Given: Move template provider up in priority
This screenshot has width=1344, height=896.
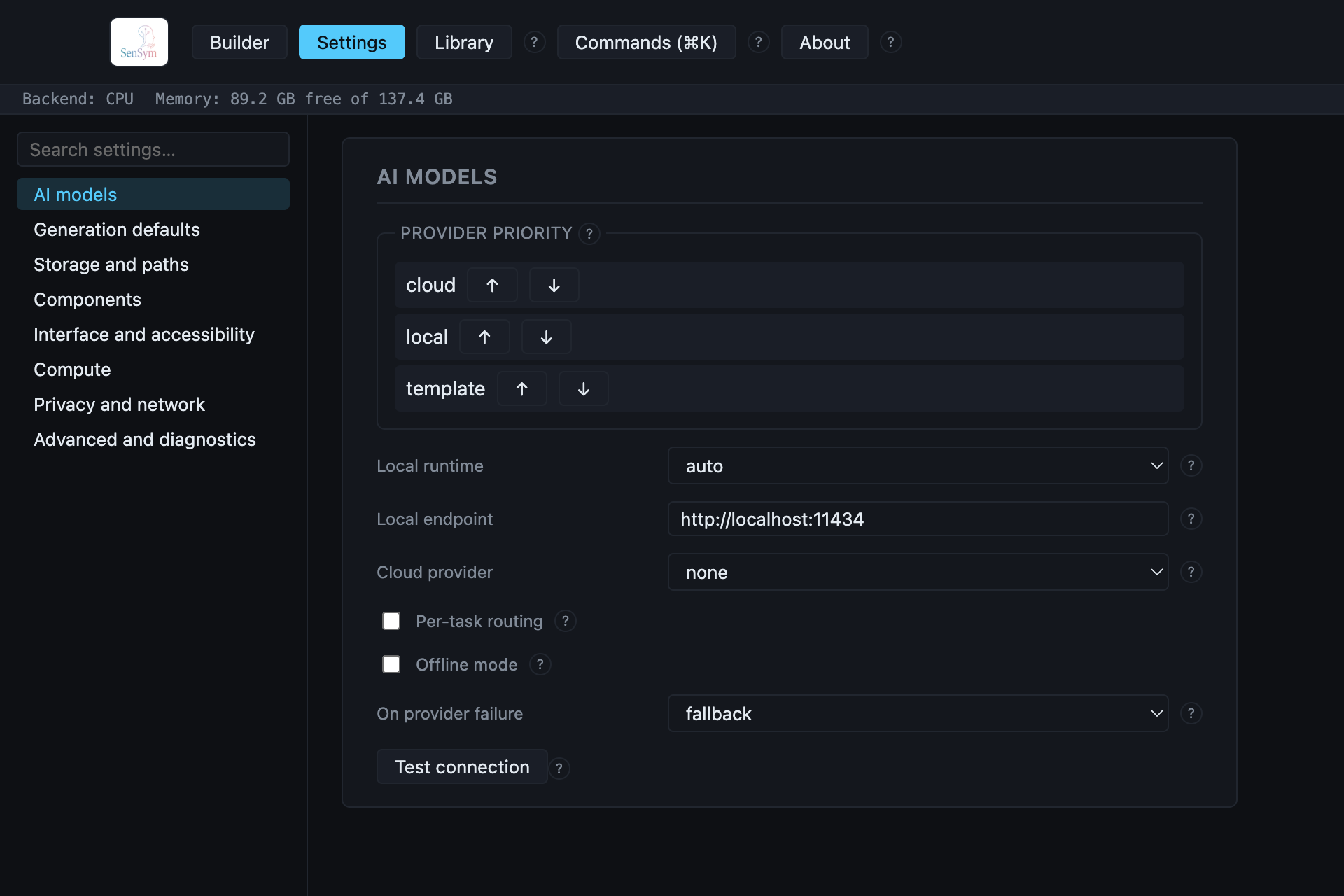Looking at the screenshot, I should pos(521,388).
